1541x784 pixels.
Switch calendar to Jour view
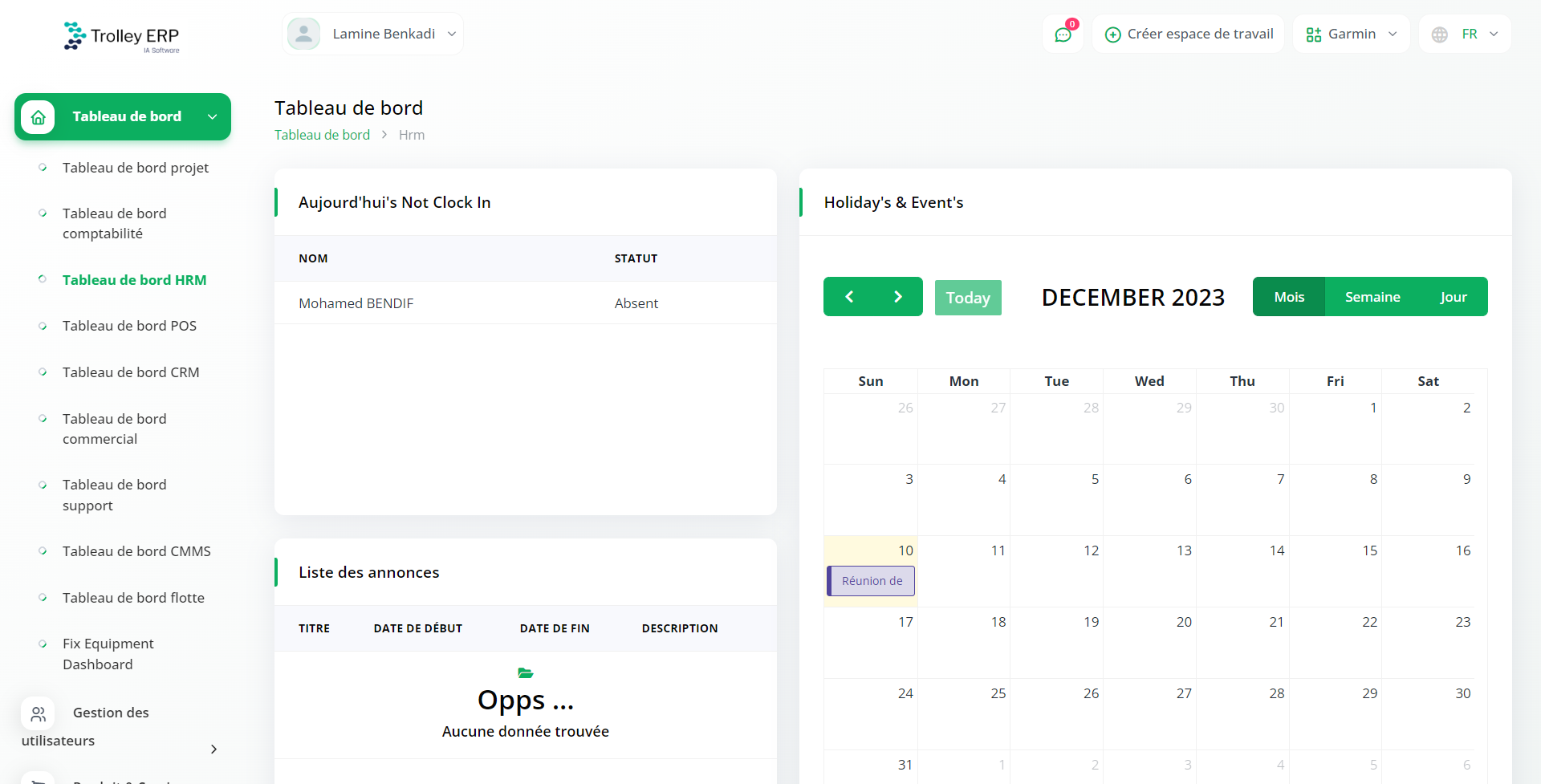click(x=1453, y=297)
